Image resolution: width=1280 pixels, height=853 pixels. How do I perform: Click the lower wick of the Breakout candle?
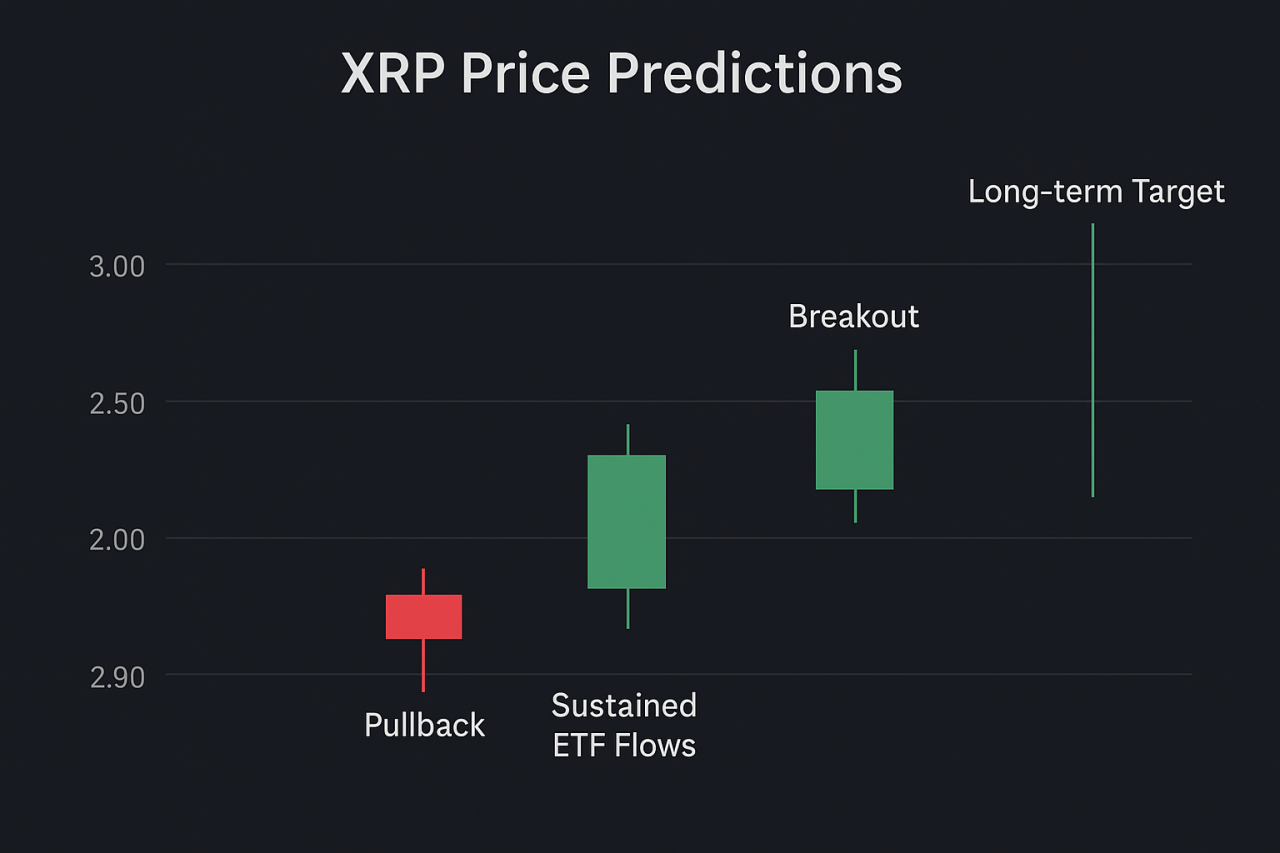pos(856,506)
